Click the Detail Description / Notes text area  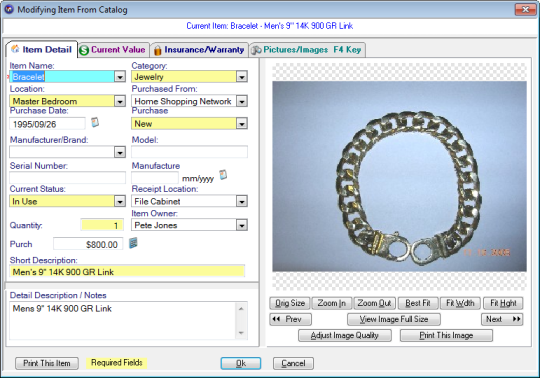123,321
